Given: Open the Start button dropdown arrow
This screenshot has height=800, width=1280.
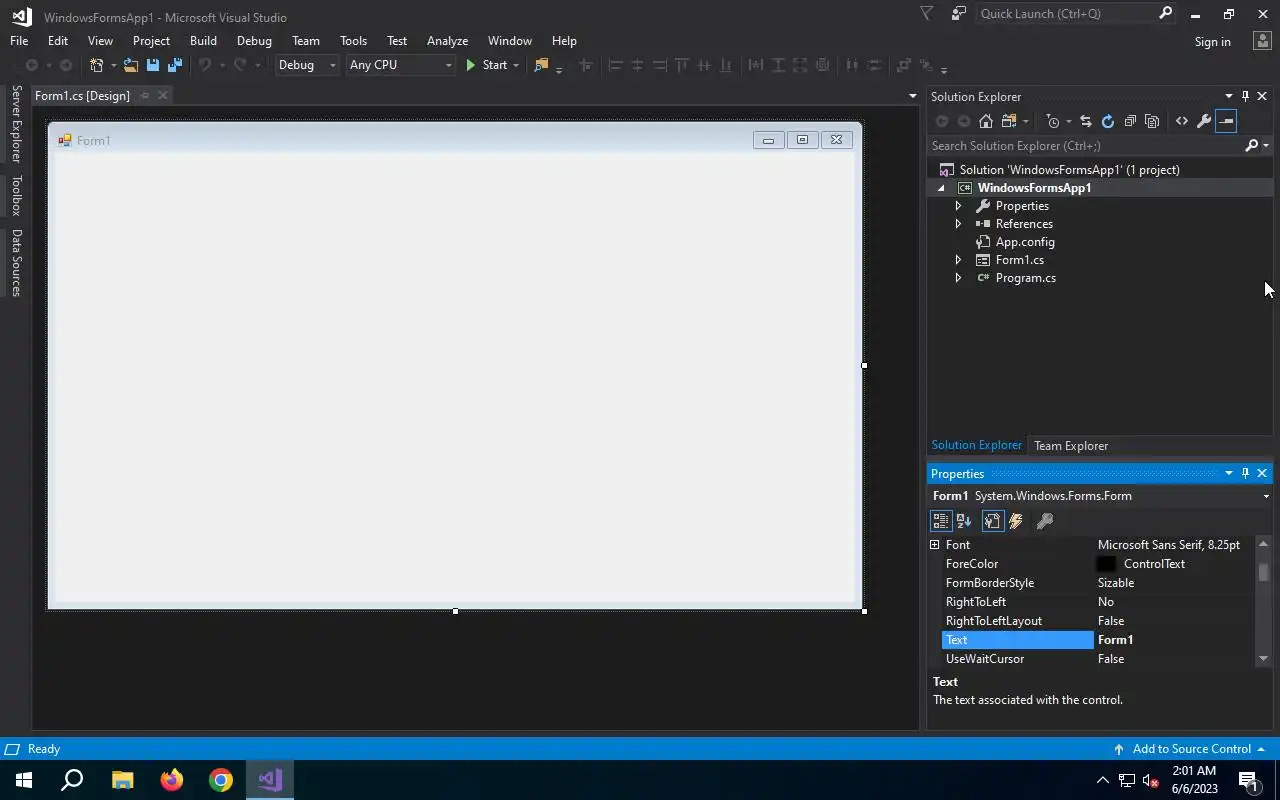Looking at the screenshot, I should click(516, 65).
